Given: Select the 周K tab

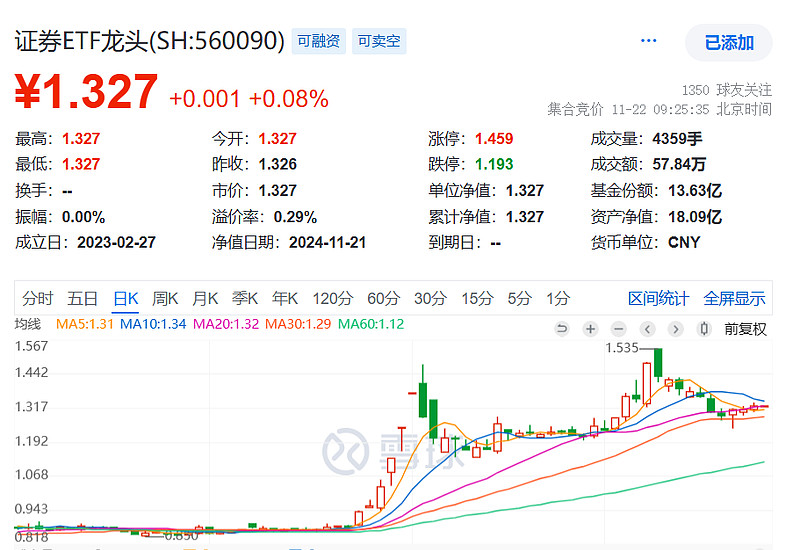Looking at the screenshot, I should pyautogui.click(x=165, y=298).
